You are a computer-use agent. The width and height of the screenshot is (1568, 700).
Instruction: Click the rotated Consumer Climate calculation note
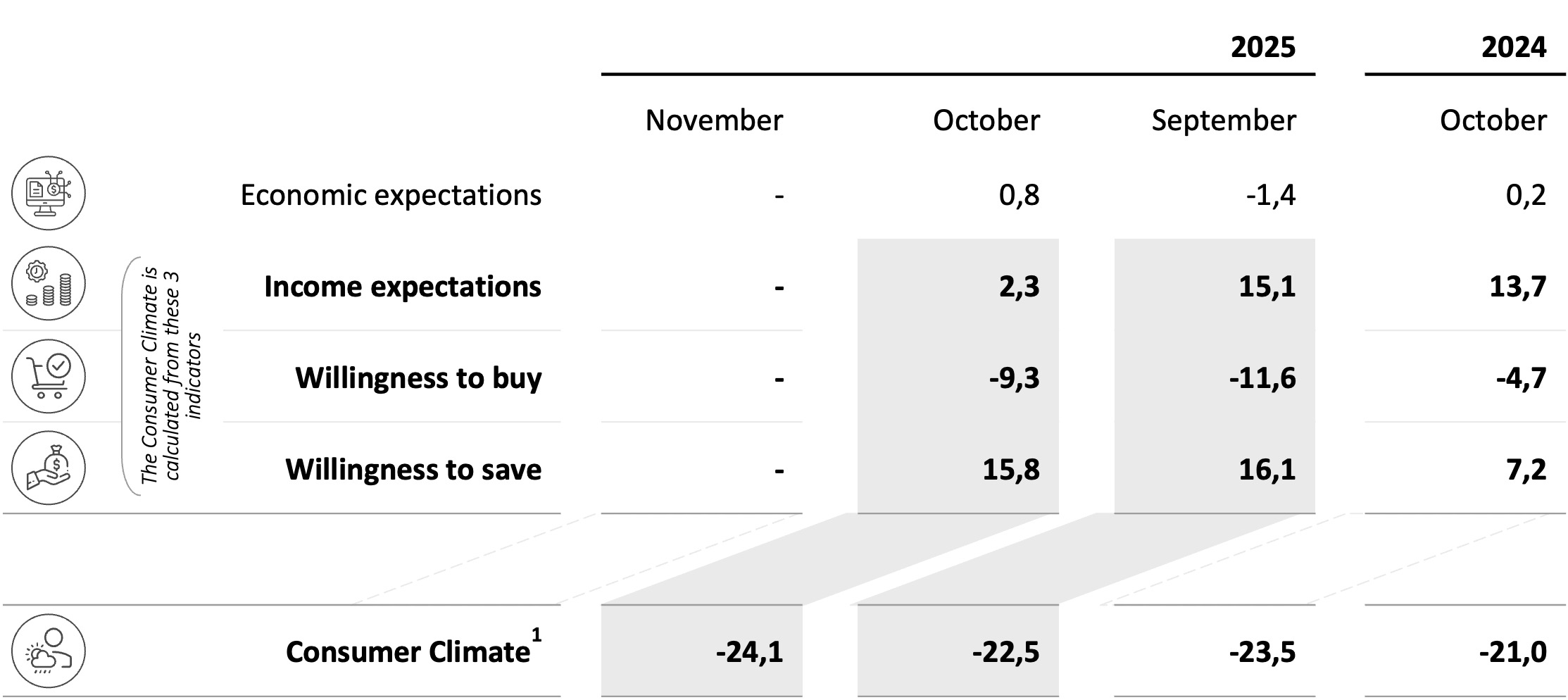(x=171, y=377)
